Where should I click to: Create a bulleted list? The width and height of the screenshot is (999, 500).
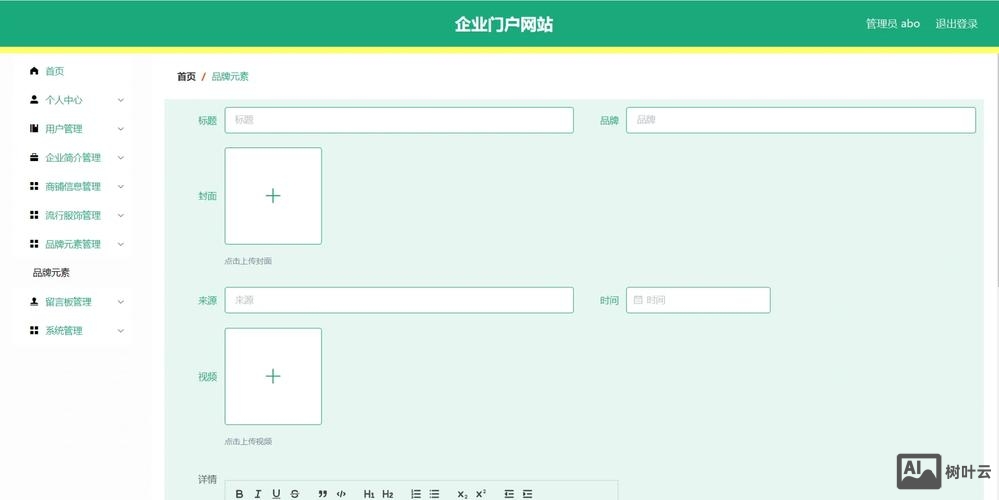434,494
